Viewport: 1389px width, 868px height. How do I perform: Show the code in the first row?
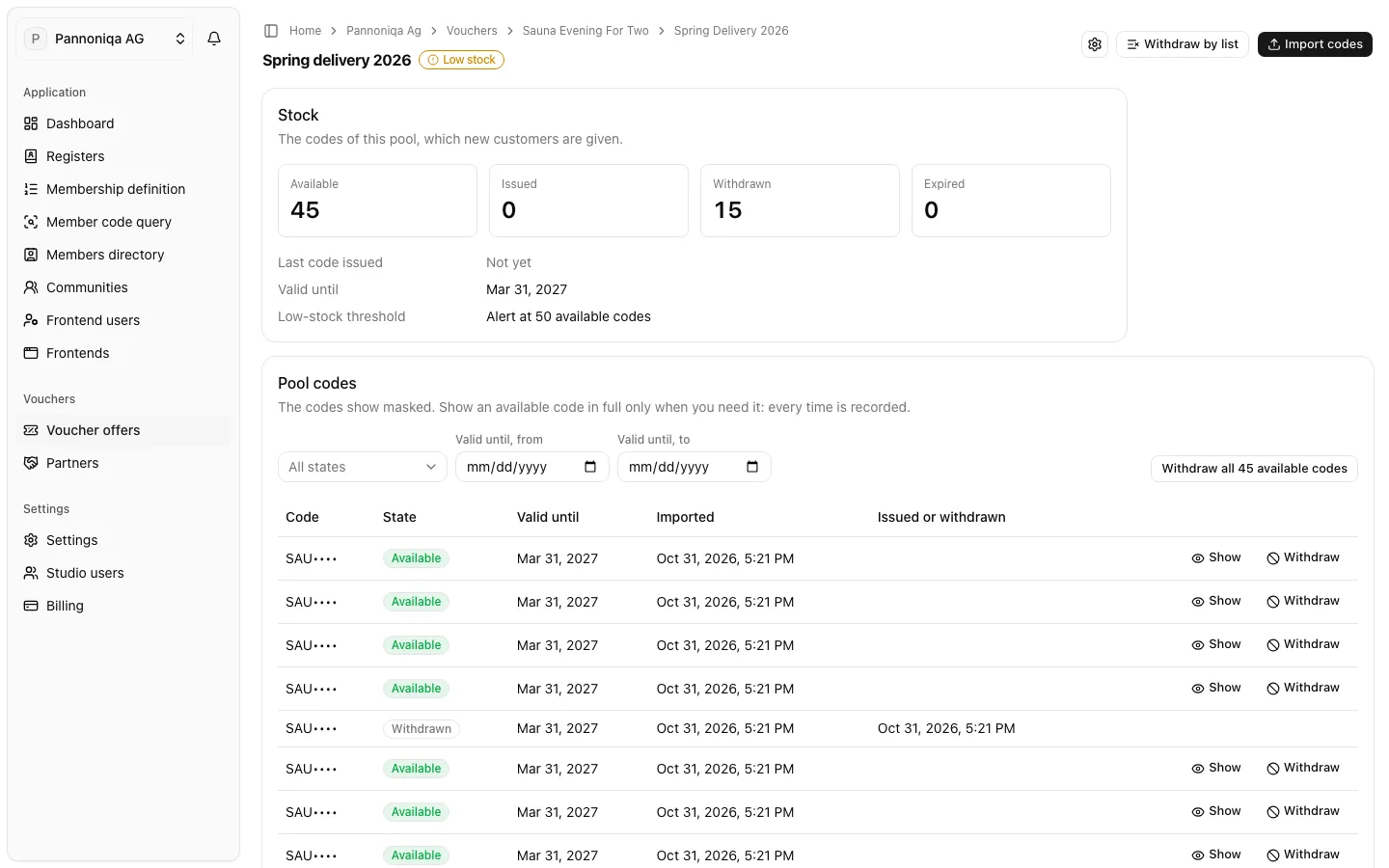click(x=1215, y=557)
